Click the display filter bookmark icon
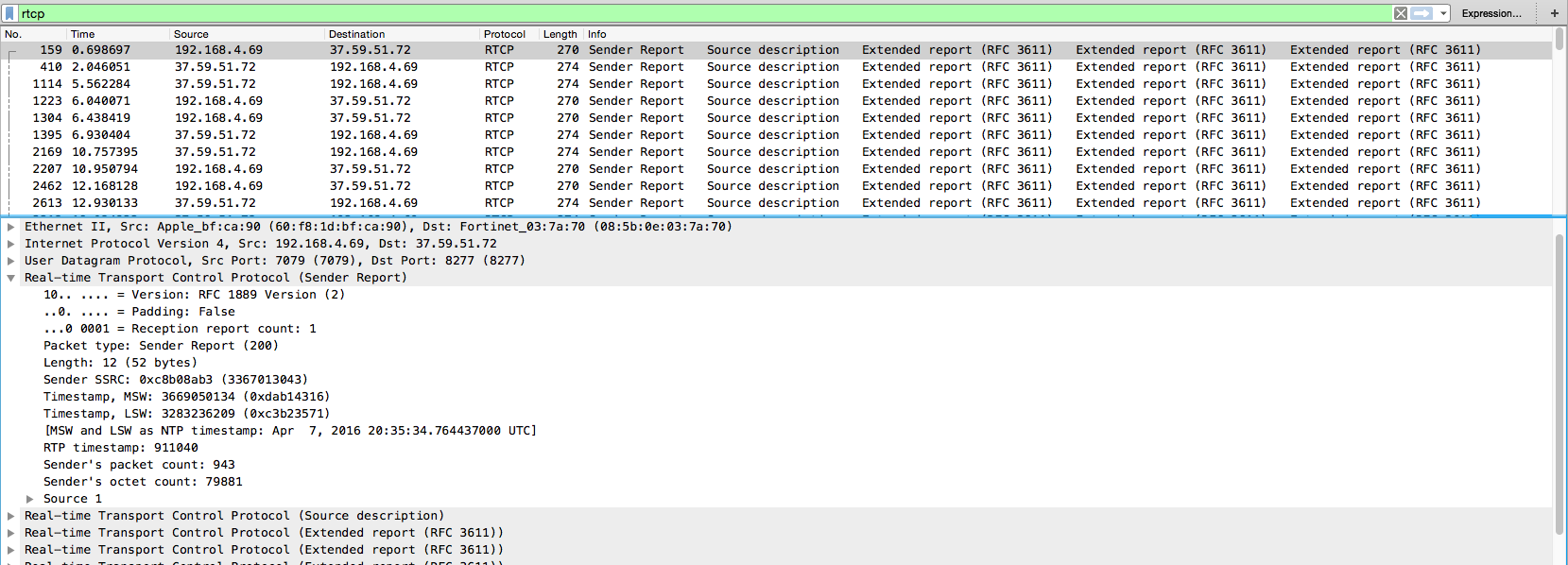This screenshot has height=565, width=1568. pos(10,13)
